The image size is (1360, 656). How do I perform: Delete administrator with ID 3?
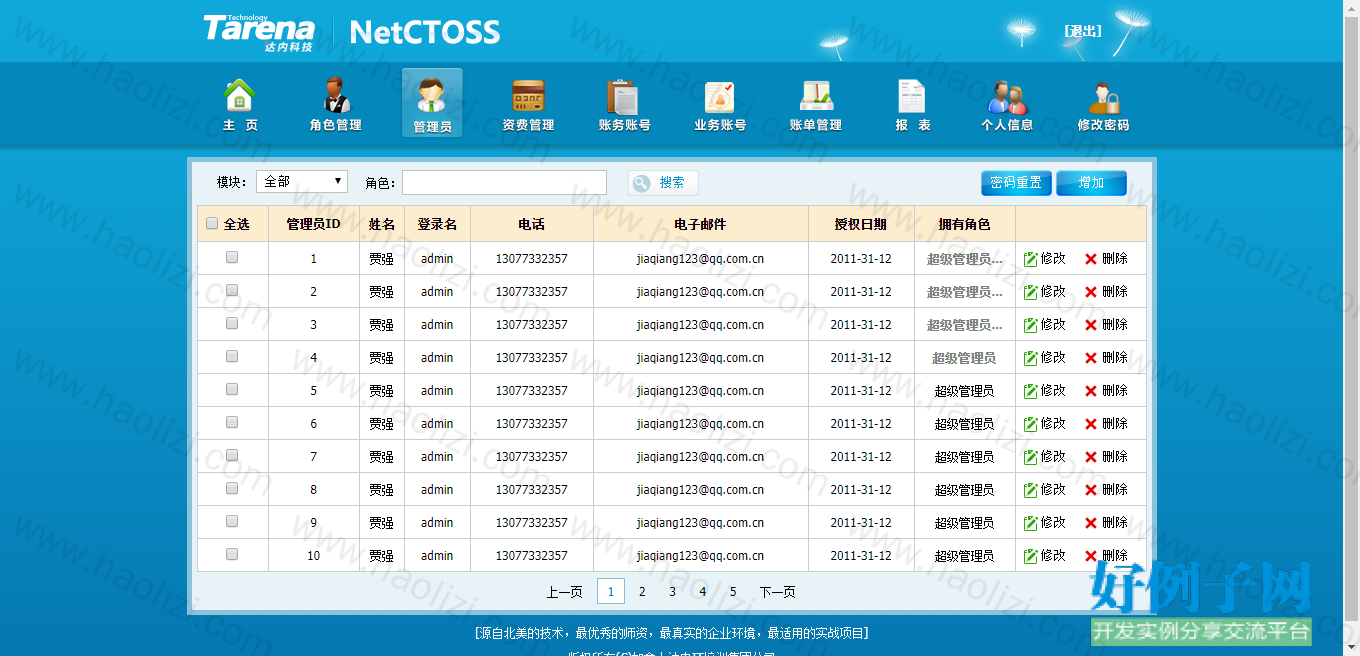(1106, 325)
